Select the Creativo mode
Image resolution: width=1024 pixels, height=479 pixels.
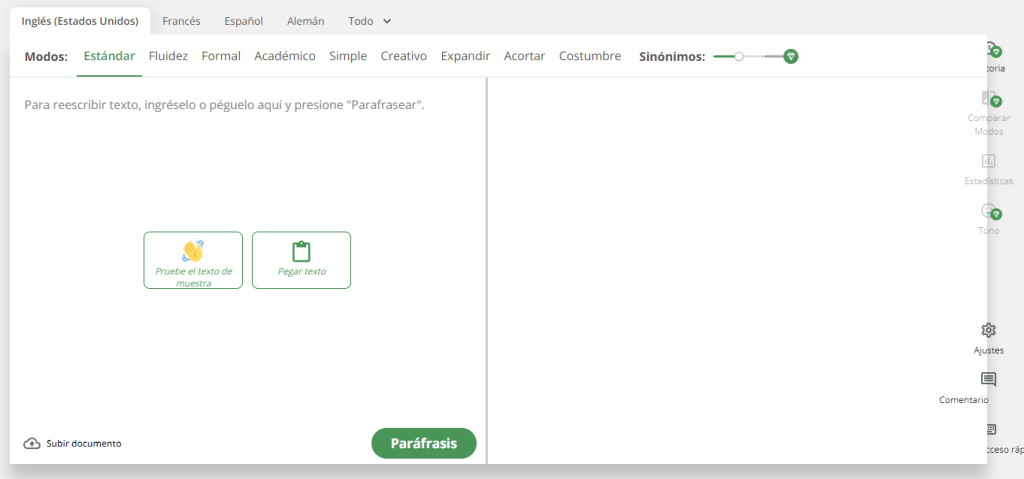point(404,56)
